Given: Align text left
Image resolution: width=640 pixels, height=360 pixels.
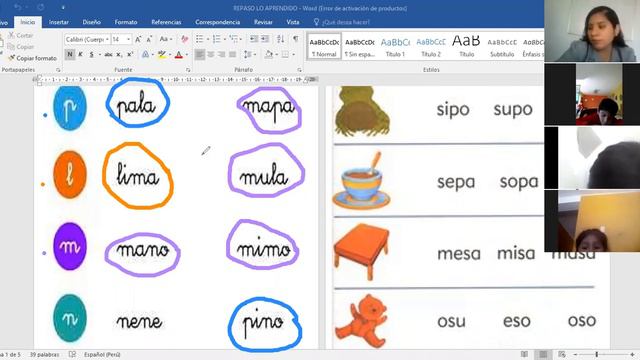Looking at the screenshot, I should click(x=200, y=54).
